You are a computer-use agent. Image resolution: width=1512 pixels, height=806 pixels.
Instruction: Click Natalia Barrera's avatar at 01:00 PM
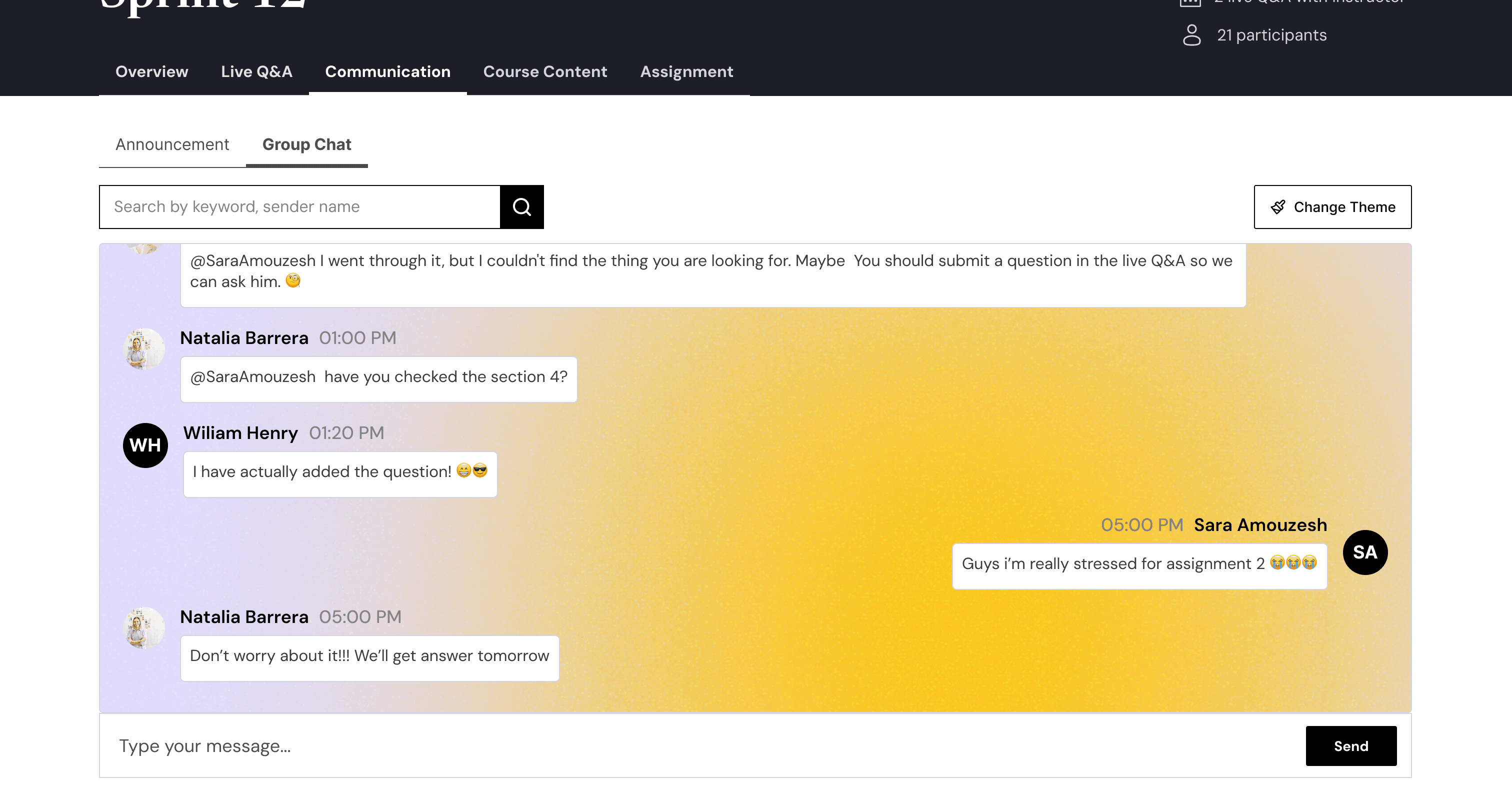(x=144, y=348)
